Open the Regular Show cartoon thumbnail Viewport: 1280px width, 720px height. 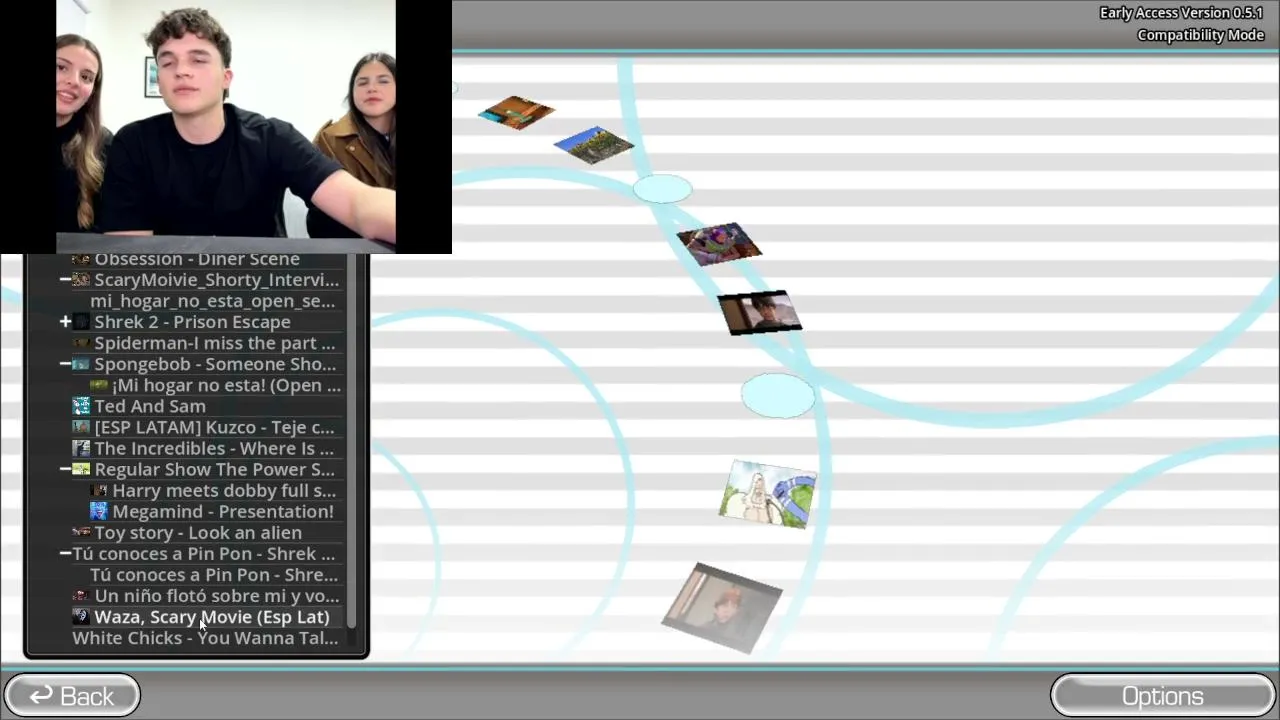pos(768,494)
